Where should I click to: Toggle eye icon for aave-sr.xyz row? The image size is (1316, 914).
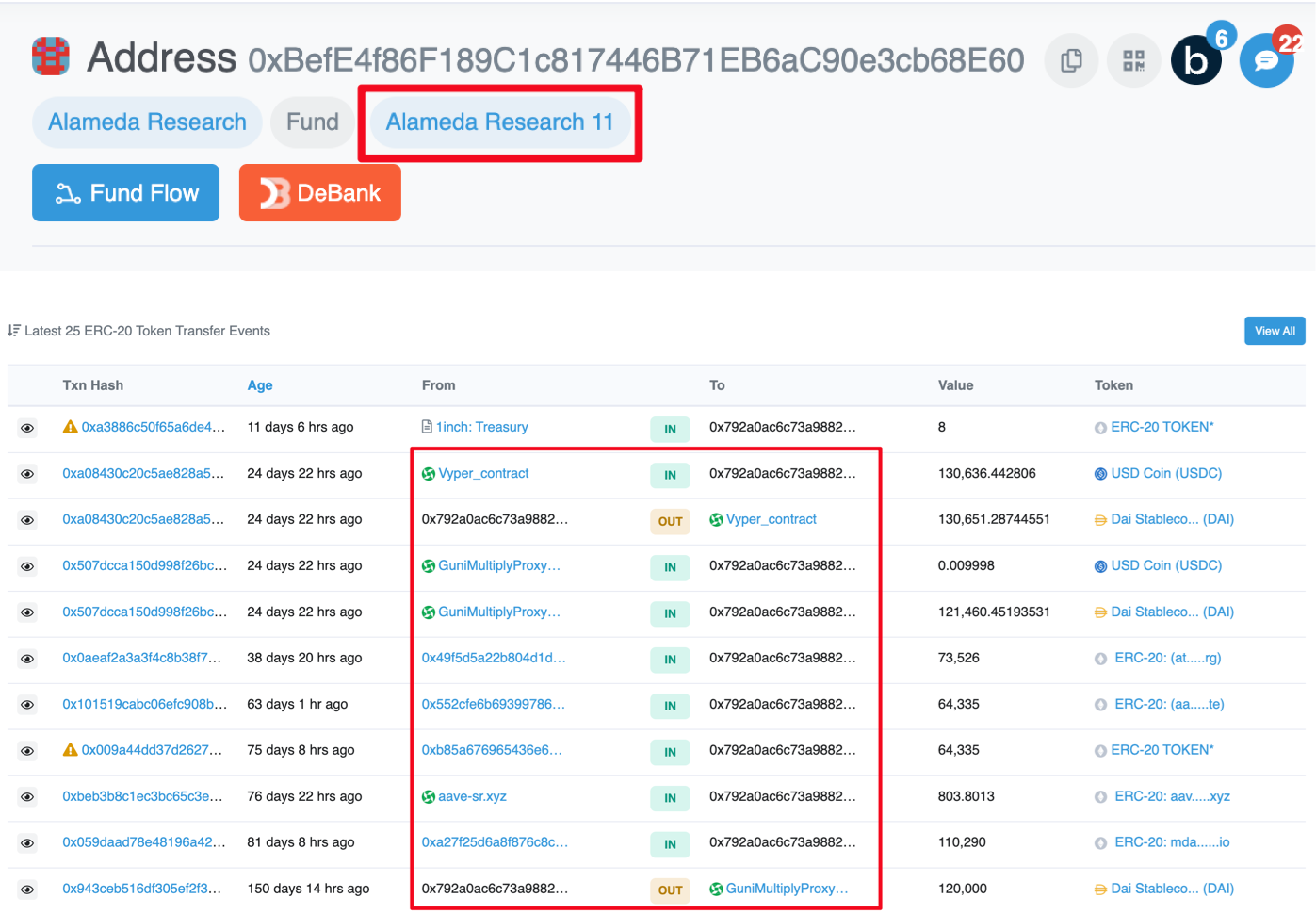pyautogui.click(x=27, y=797)
